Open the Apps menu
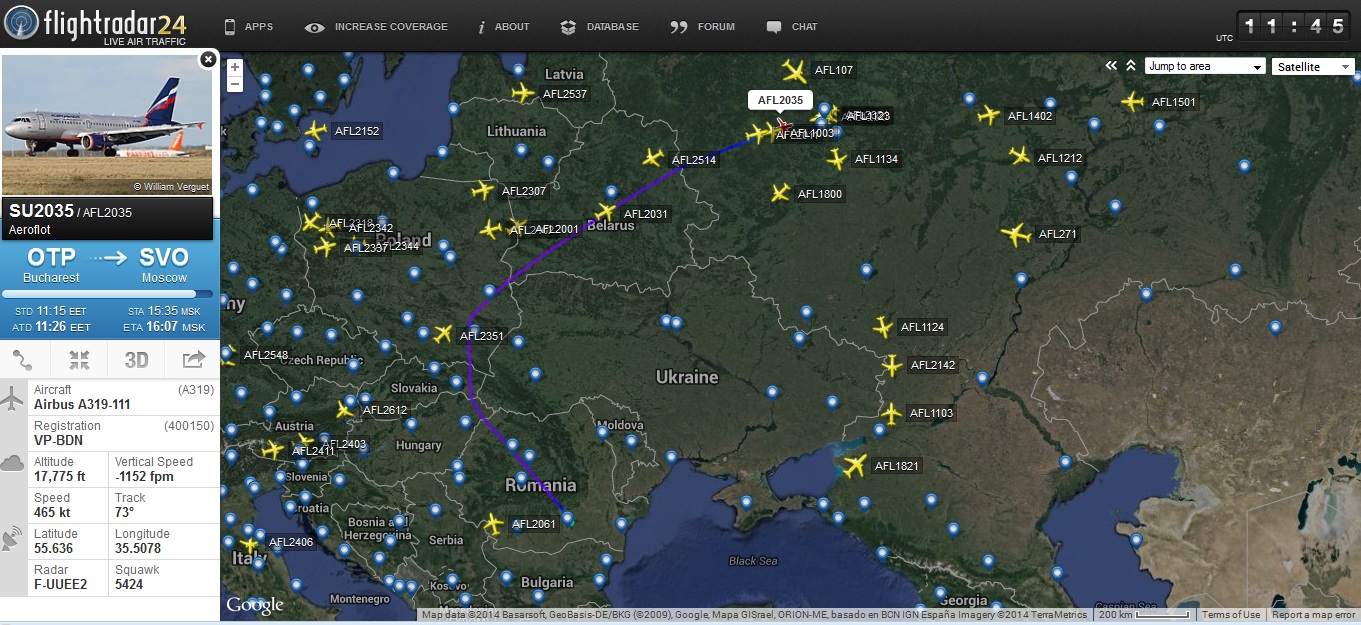The width and height of the screenshot is (1361, 625). pyautogui.click(x=248, y=27)
